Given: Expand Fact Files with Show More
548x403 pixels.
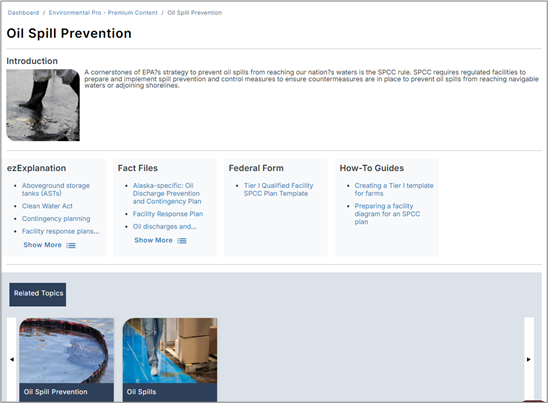Looking at the screenshot, I should tap(153, 240).
